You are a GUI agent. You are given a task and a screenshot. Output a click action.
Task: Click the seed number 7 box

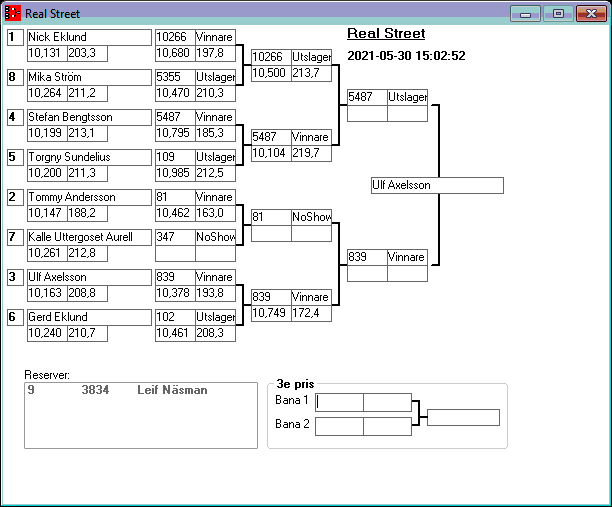click(x=15, y=237)
